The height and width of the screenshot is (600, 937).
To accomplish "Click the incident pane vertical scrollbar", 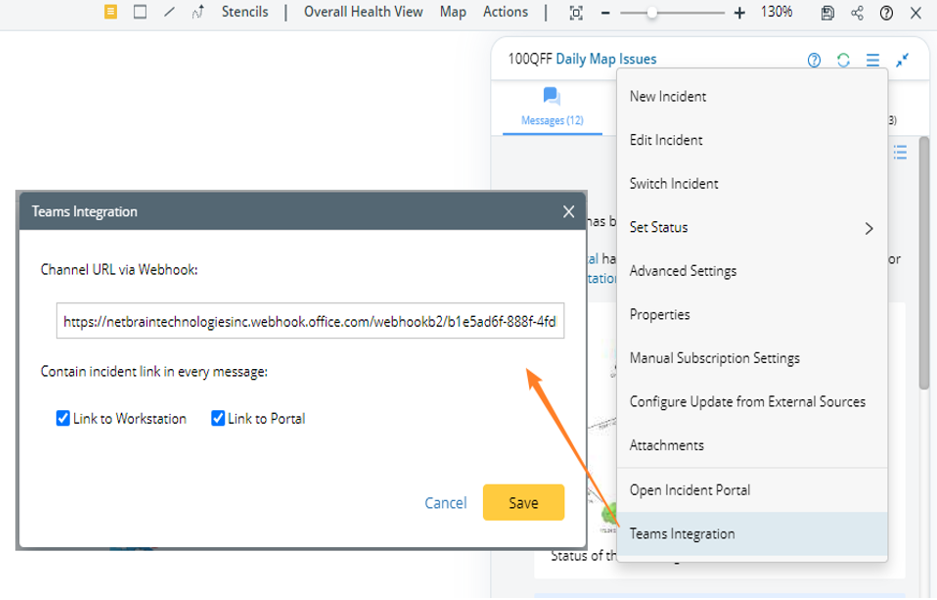I will pos(924,263).
